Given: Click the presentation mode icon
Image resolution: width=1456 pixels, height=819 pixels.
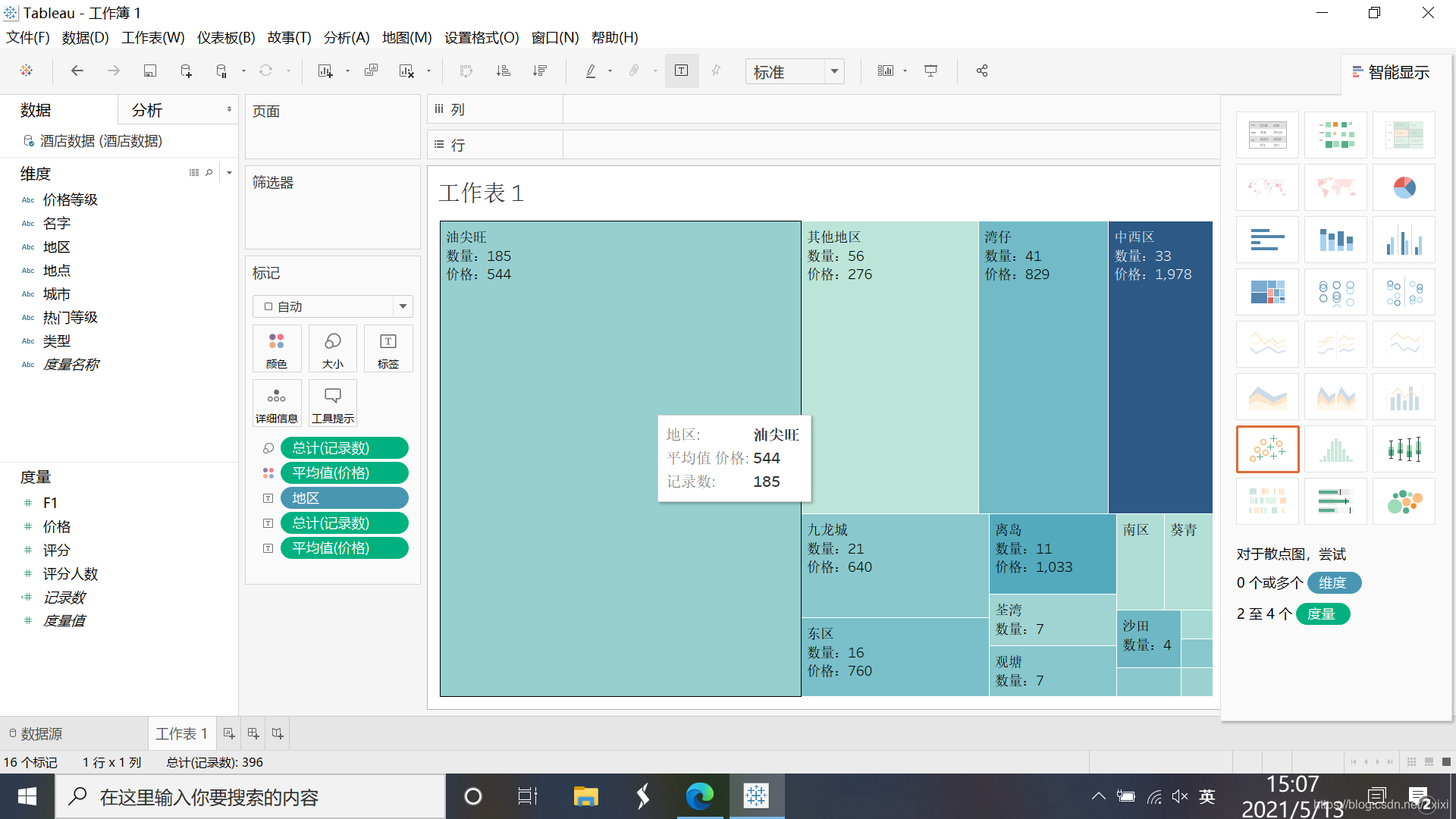Looking at the screenshot, I should coord(930,71).
